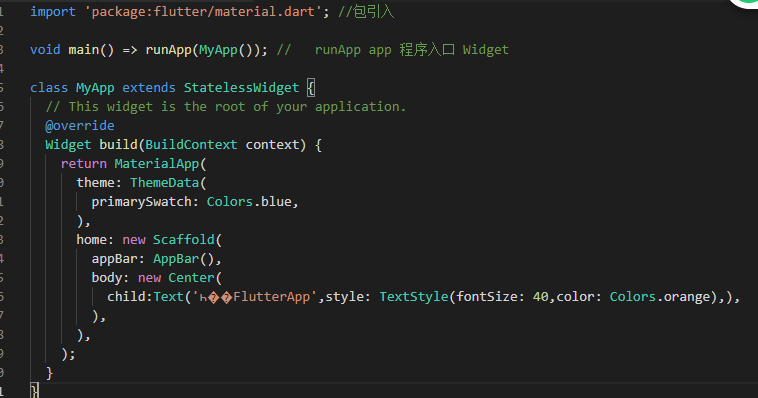Click the StatelessWidget class name
758x398 pixels.
(x=241, y=88)
